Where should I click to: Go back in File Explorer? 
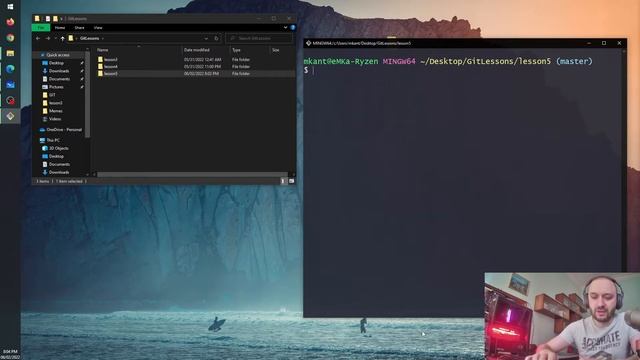pyautogui.click(x=38, y=38)
